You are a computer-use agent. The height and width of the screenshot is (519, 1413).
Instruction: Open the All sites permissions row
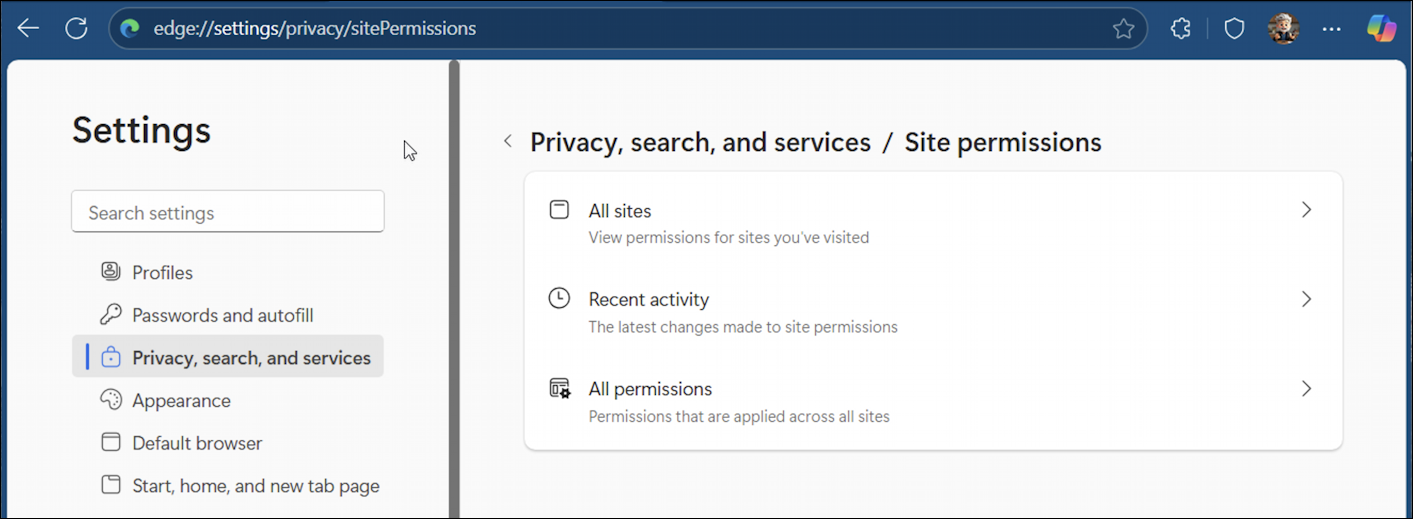click(933, 222)
